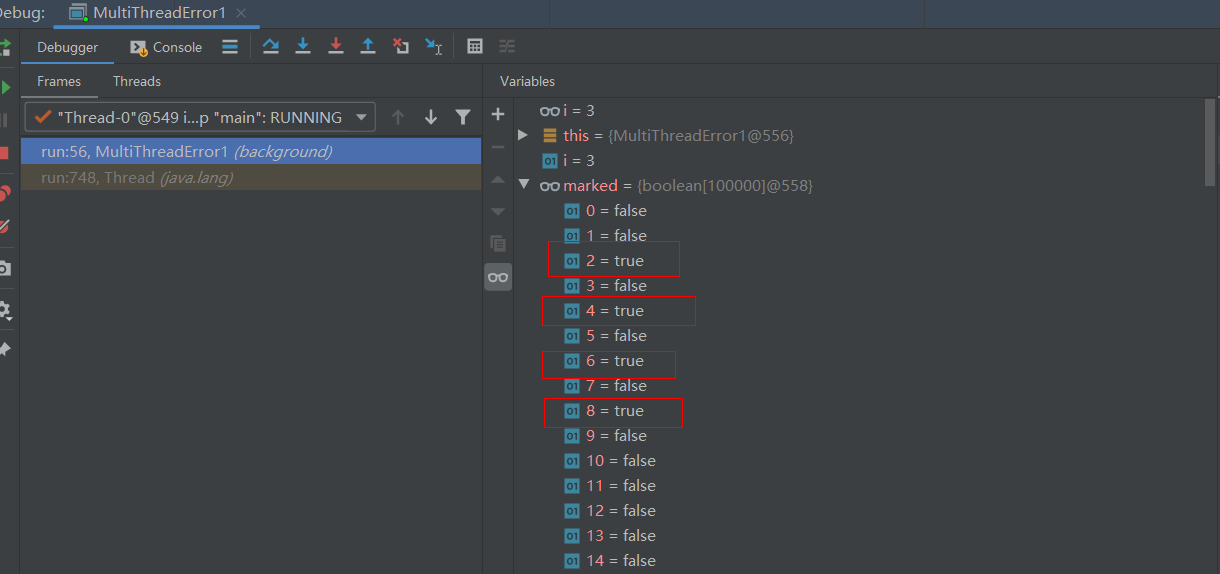Select array element '0 = false'

tap(605, 210)
